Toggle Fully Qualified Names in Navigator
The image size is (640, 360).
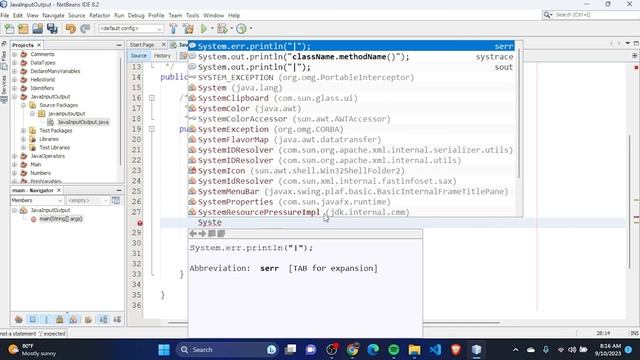[88, 320]
